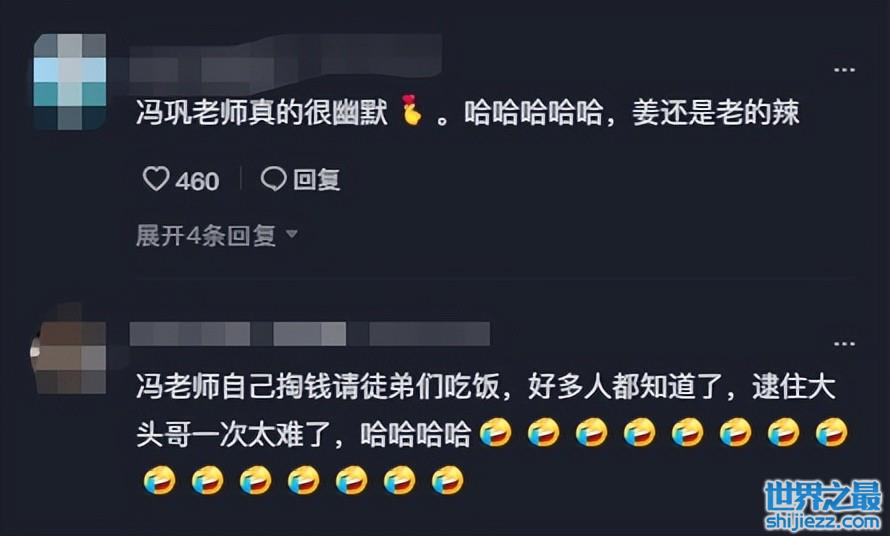Click the 回复 text label
890x536 pixels.
point(316,179)
